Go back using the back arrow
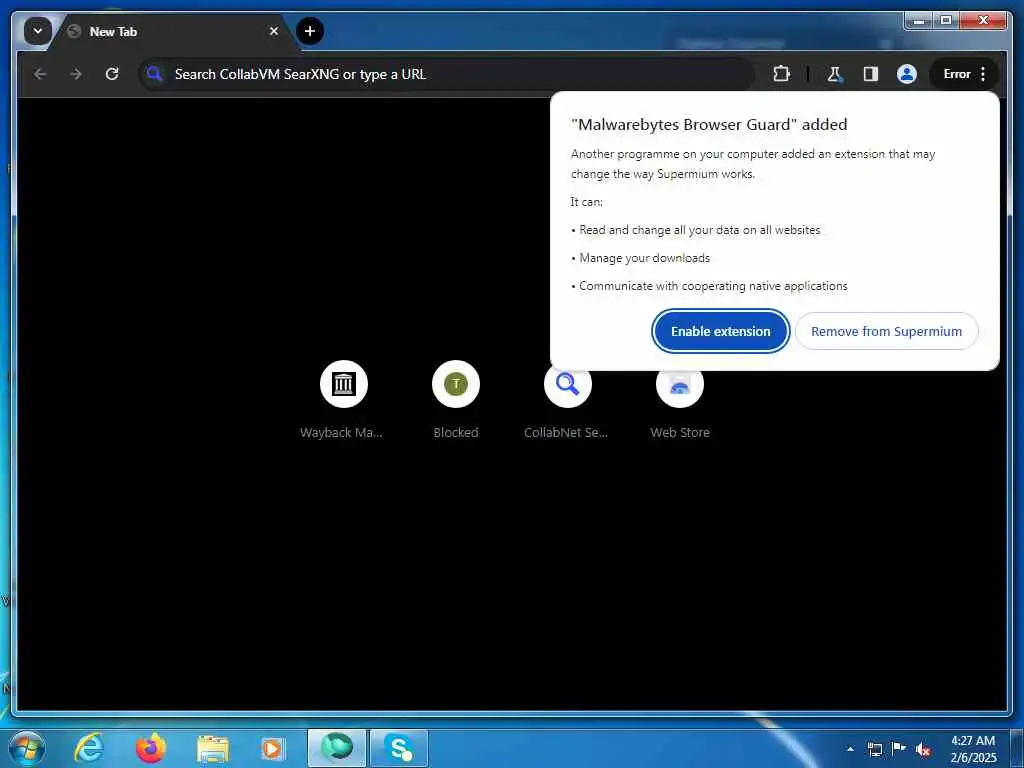The width and height of the screenshot is (1024, 768). point(40,74)
